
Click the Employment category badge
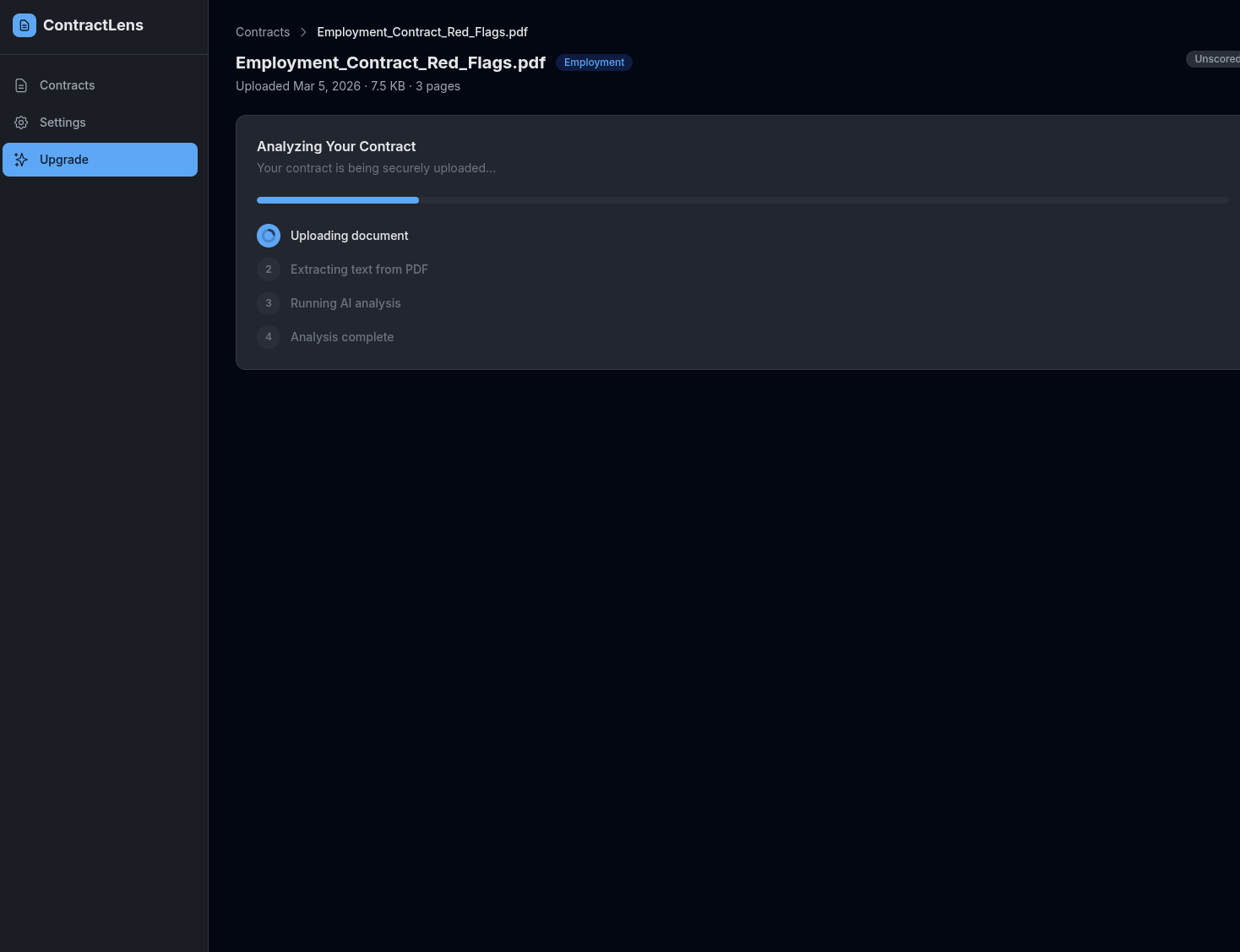594,63
